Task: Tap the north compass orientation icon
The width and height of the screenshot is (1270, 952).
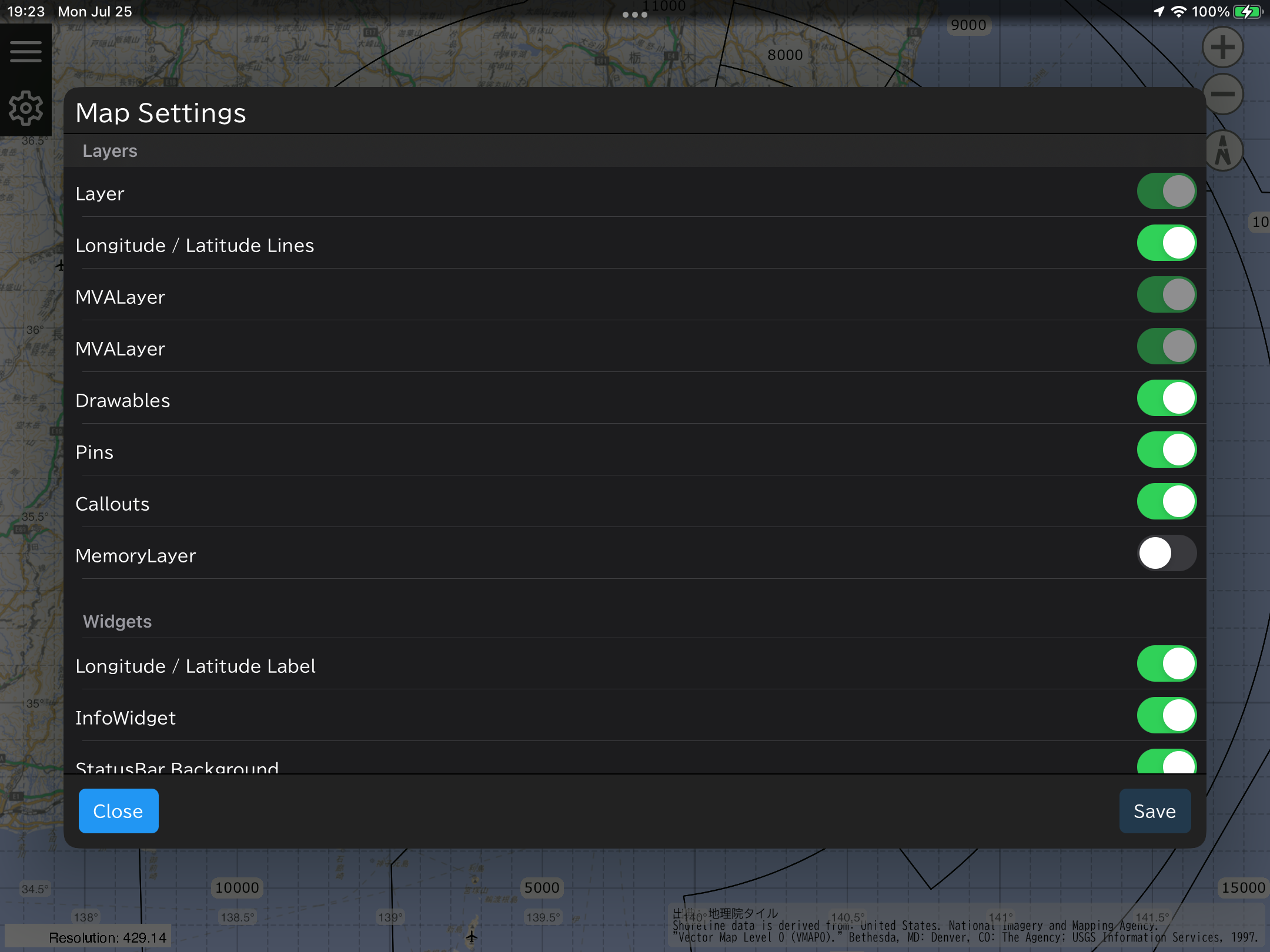Action: (1223, 151)
